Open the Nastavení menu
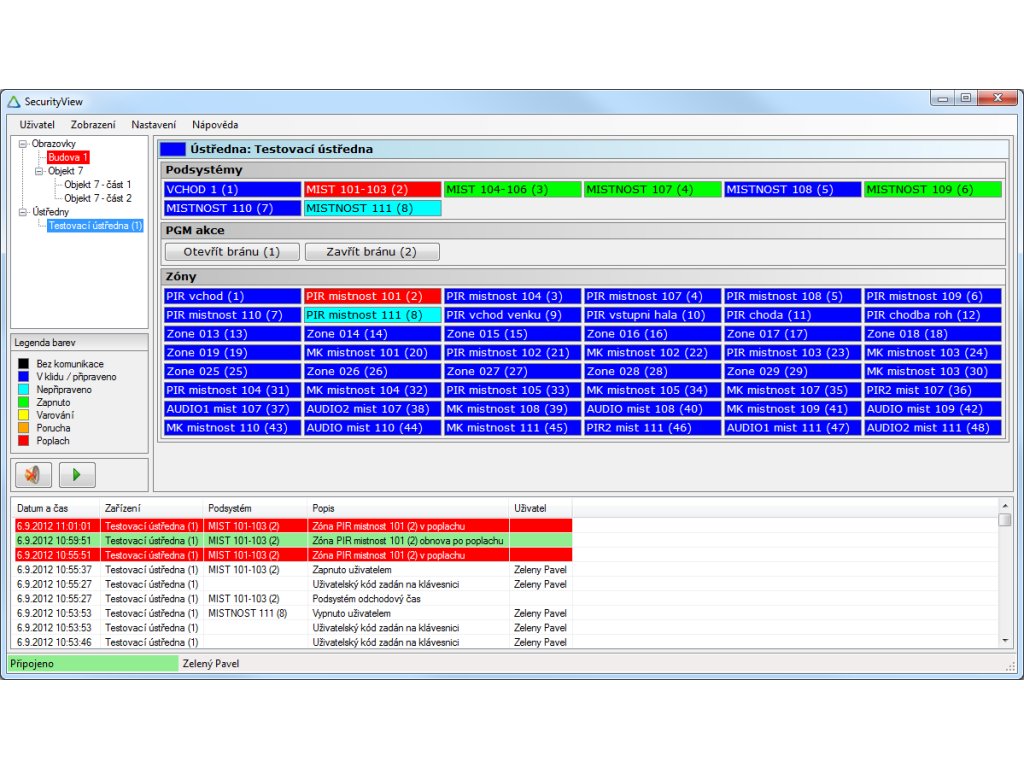 [x=153, y=125]
